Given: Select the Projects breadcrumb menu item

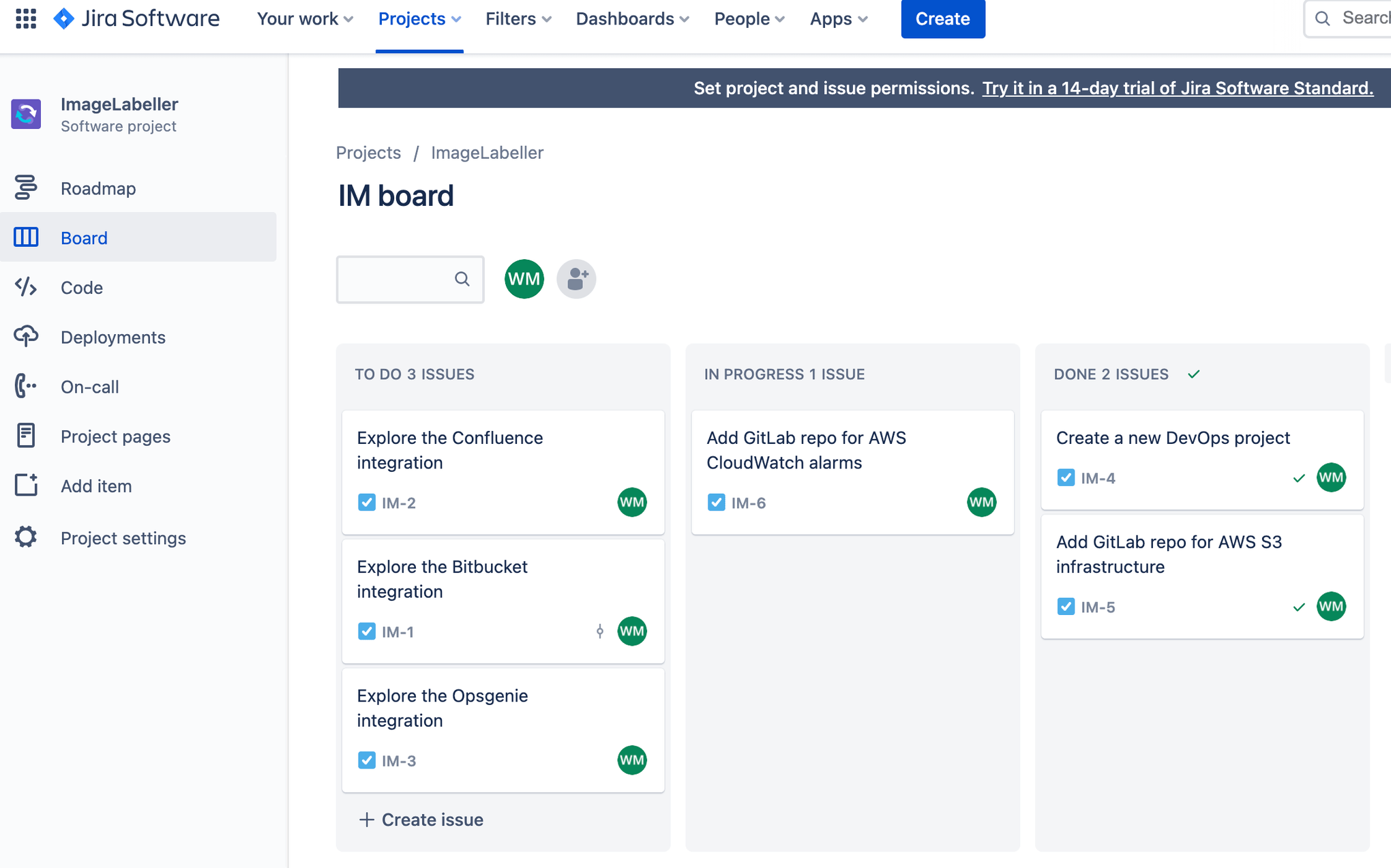Looking at the screenshot, I should (x=368, y=152).
